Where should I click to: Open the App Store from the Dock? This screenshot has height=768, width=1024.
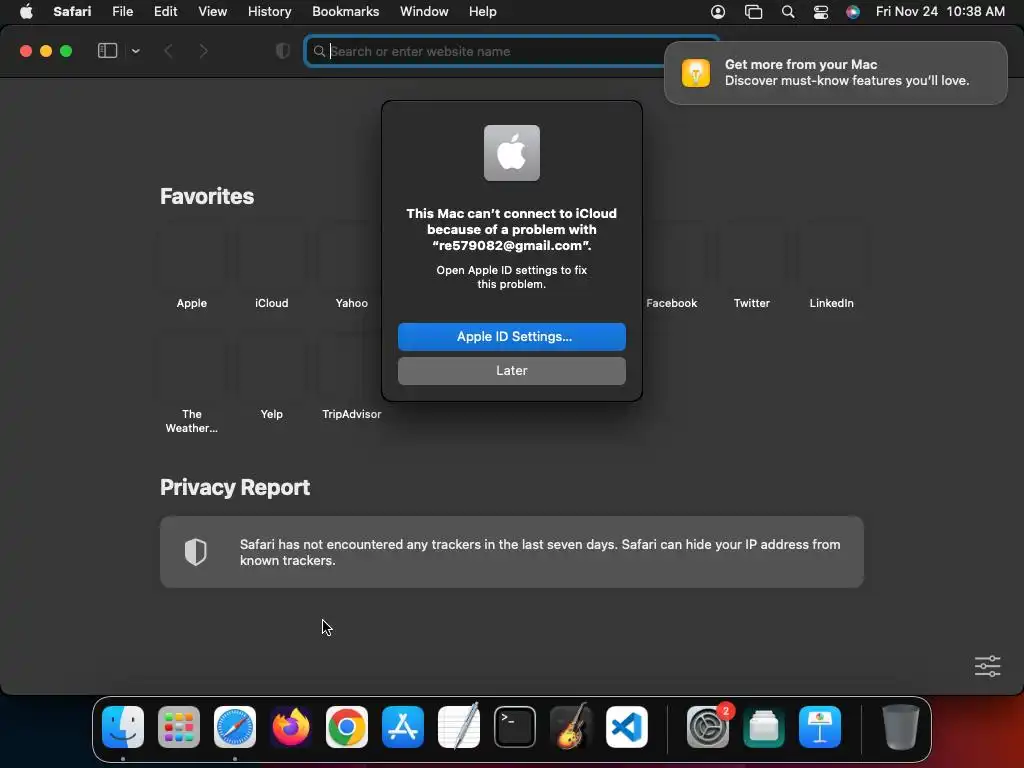click(403, 727)
